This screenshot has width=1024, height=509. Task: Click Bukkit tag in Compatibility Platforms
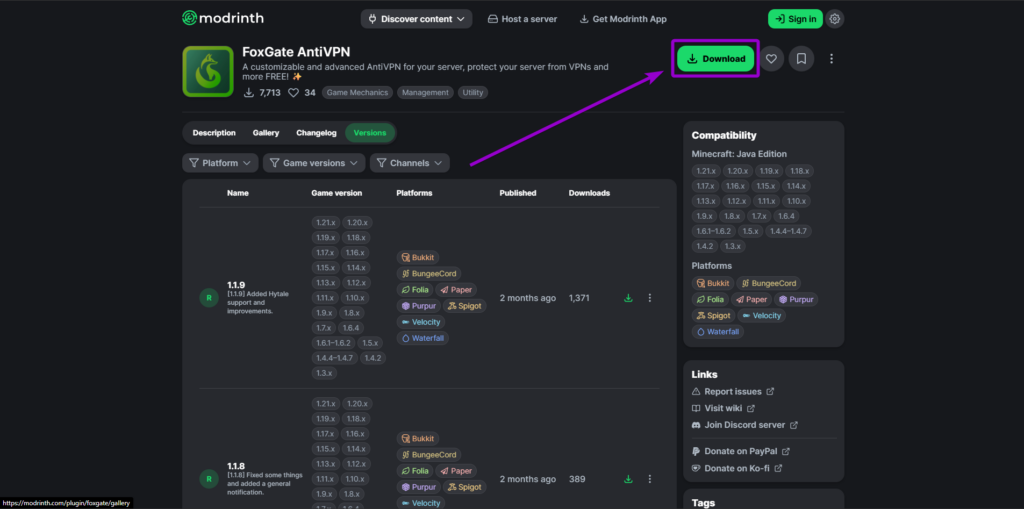712,284
